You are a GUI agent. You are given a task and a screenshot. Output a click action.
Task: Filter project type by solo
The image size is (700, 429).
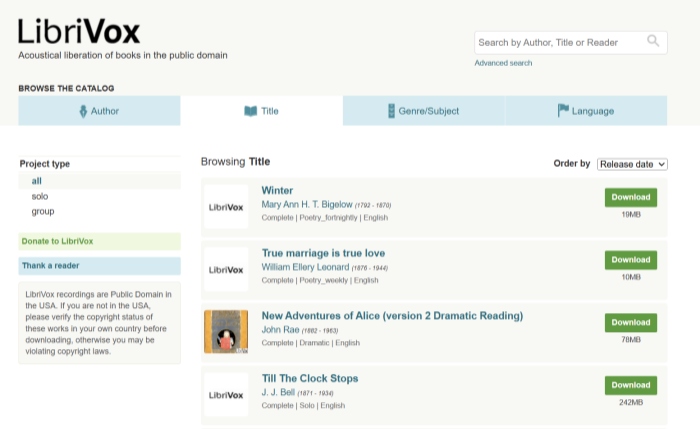tap(40, 196)
